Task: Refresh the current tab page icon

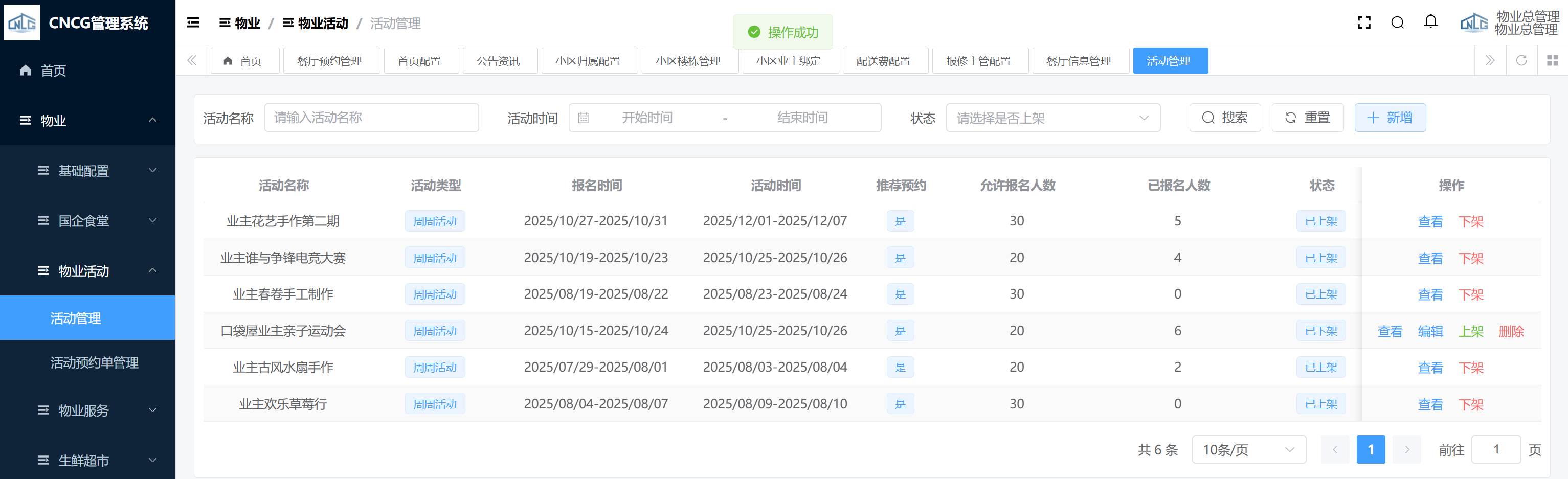Action: click(1521, 60)
